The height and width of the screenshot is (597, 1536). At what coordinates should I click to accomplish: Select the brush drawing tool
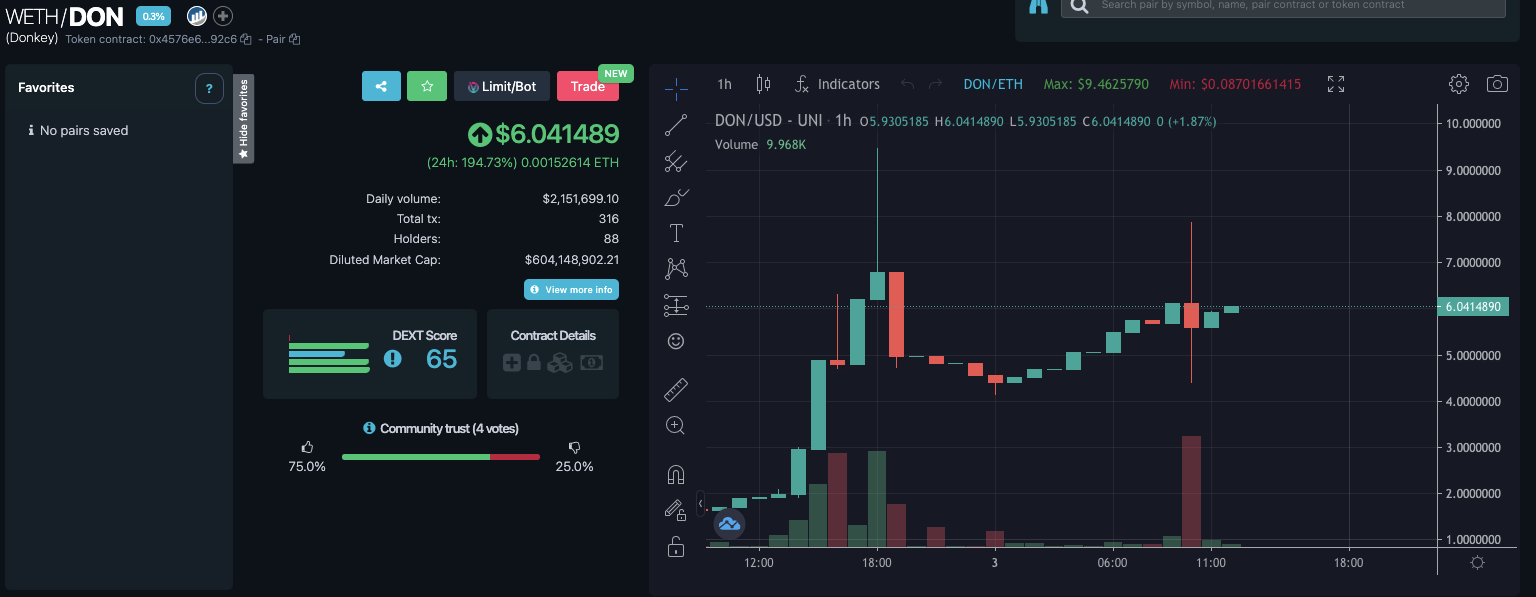pos(676,197)
